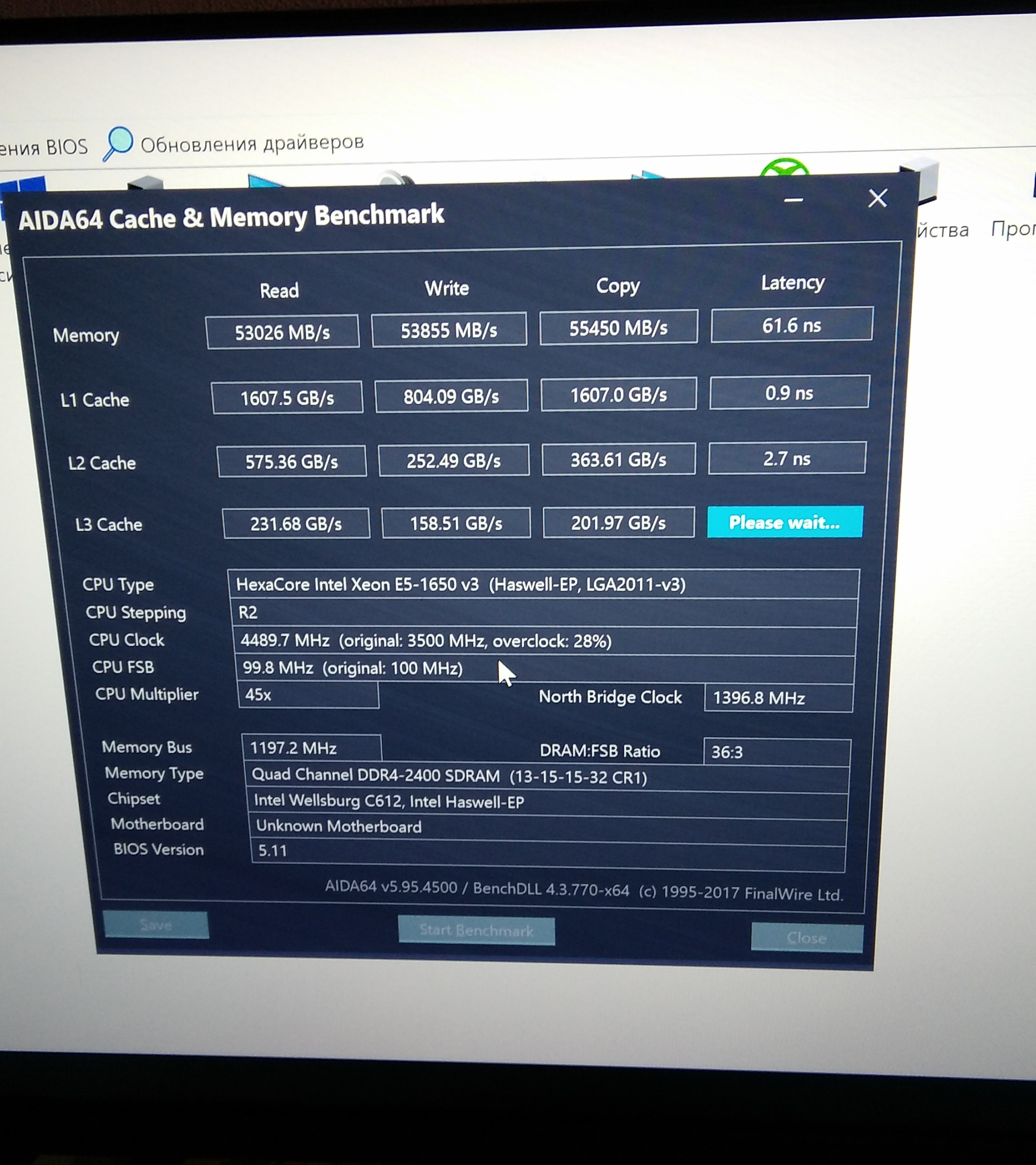Click the L3 Cache Please wait cell

[784, 522]
